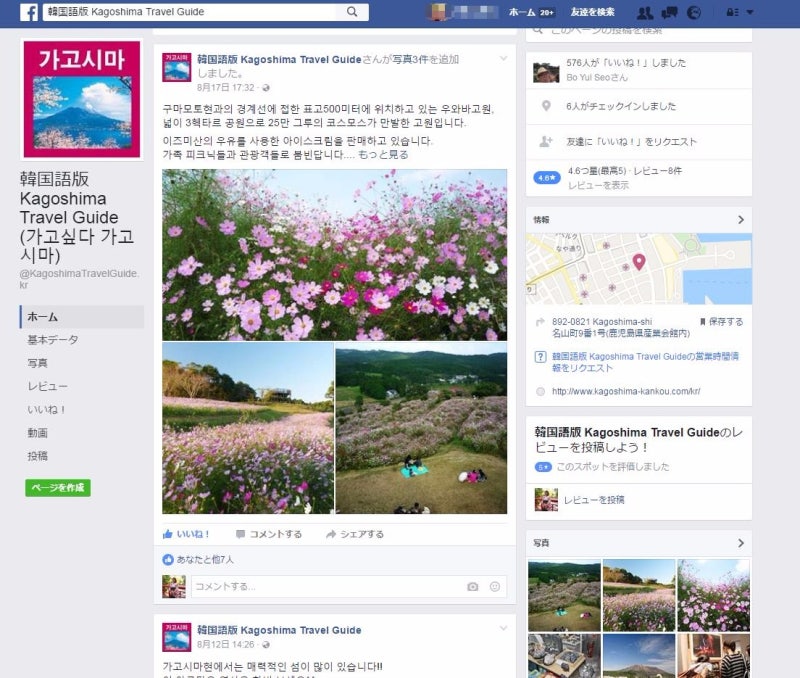Click コメントする on the post

(x=269, y=534)
